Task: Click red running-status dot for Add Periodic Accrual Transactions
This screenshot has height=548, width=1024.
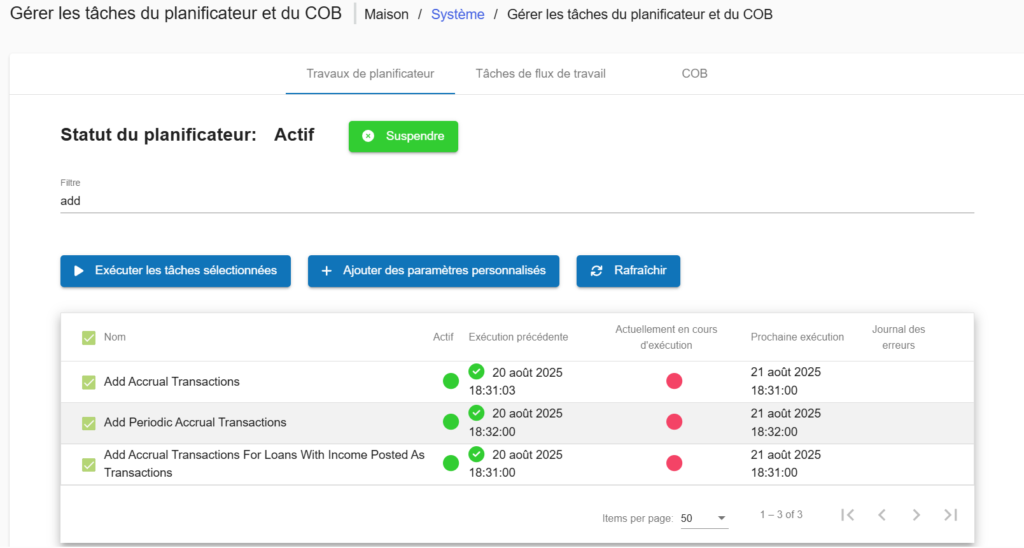Action: pos(674,422)
